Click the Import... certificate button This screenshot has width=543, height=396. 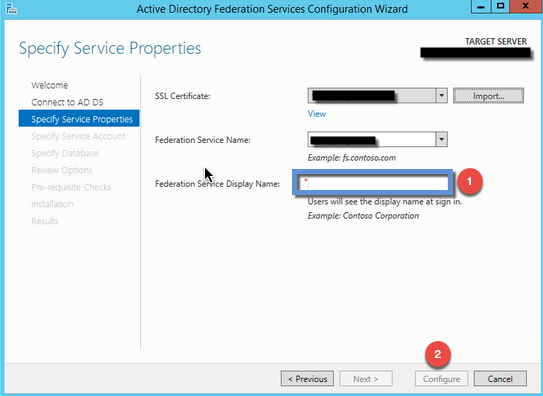pyautogui.click(x=488, y=96)
